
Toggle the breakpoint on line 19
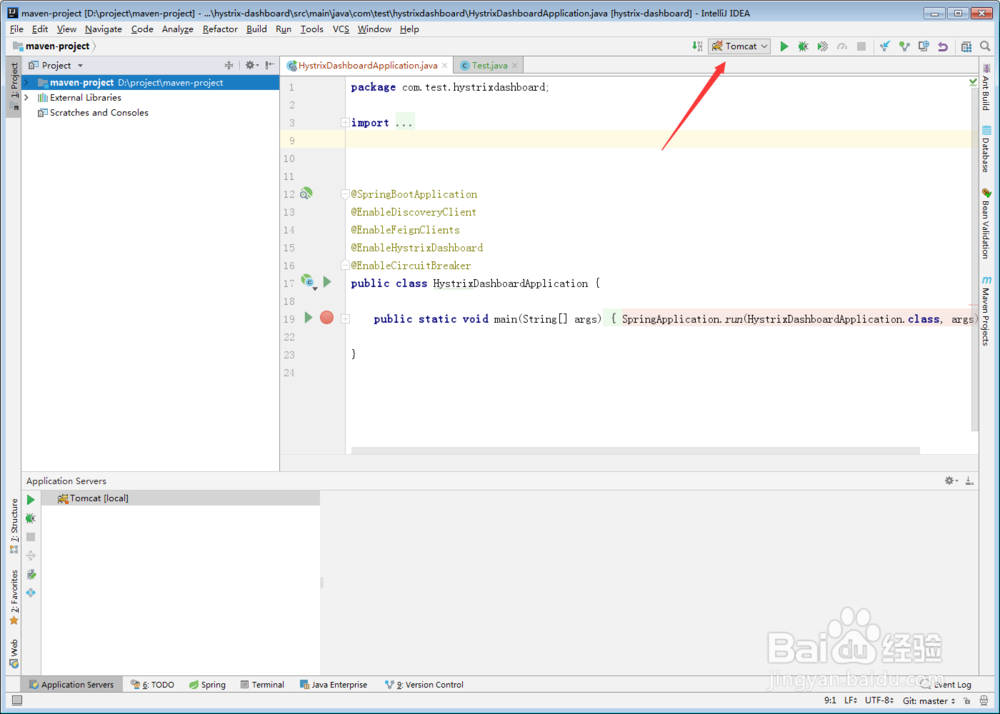pyautogui.click(x=327, y=317)
